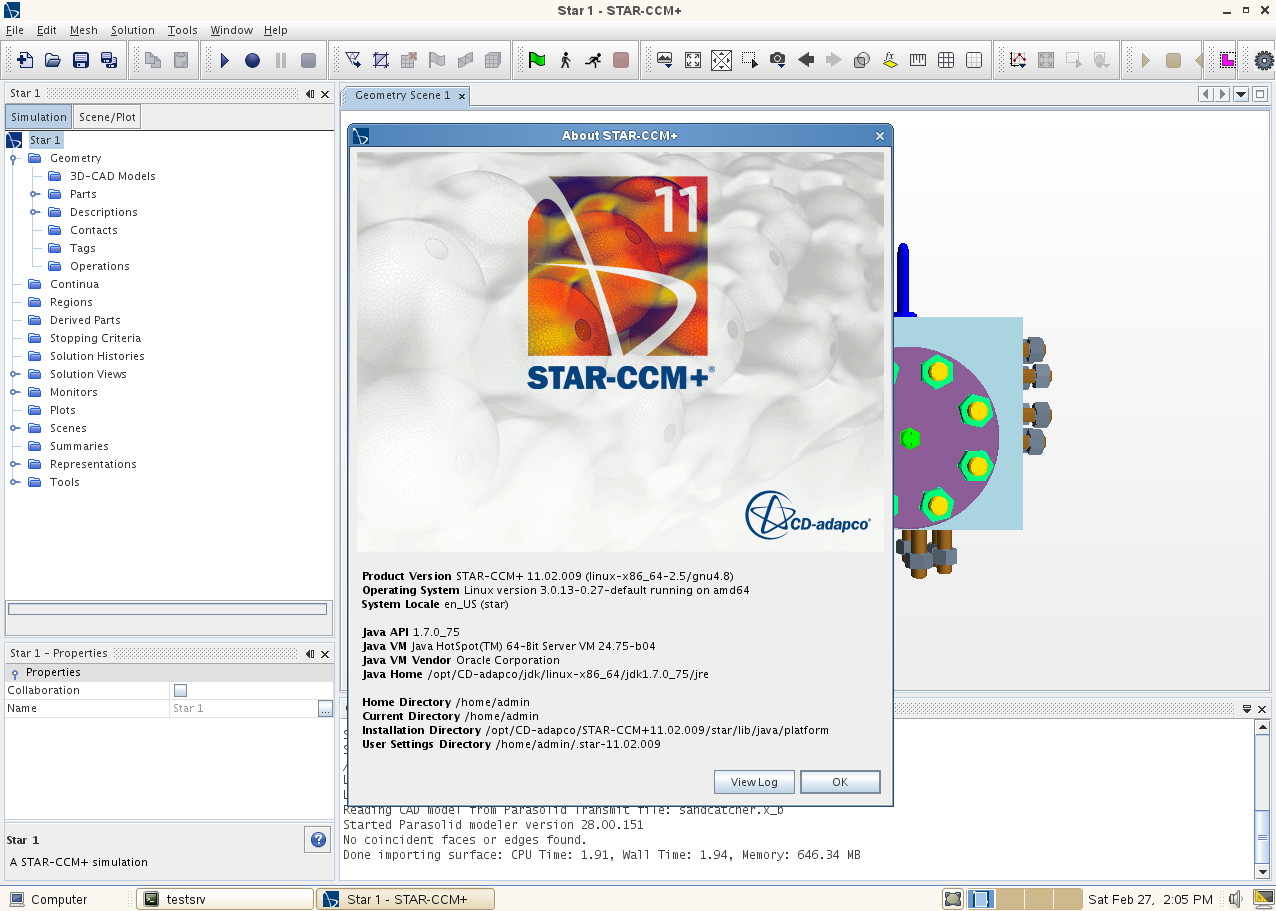Viewport: 1276px width, 911px height.
Task: Click the magenta L-shaped toolbar icon
Action: coord(1227,60)
